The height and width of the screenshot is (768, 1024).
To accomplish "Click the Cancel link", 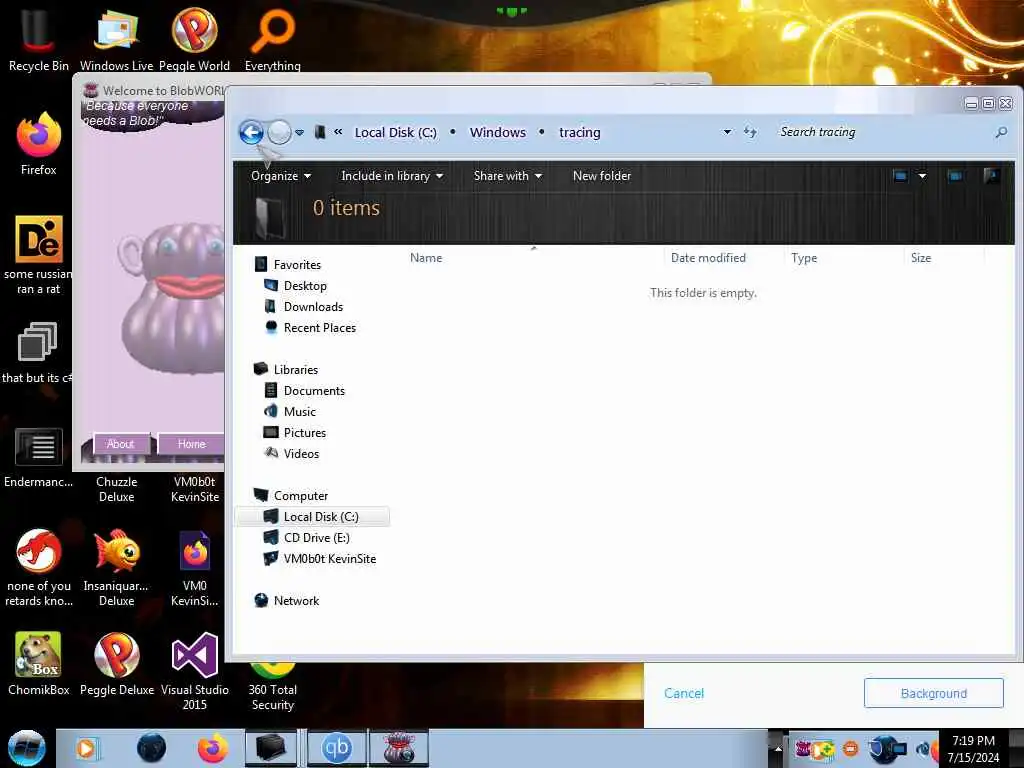I will coord(684,694).
